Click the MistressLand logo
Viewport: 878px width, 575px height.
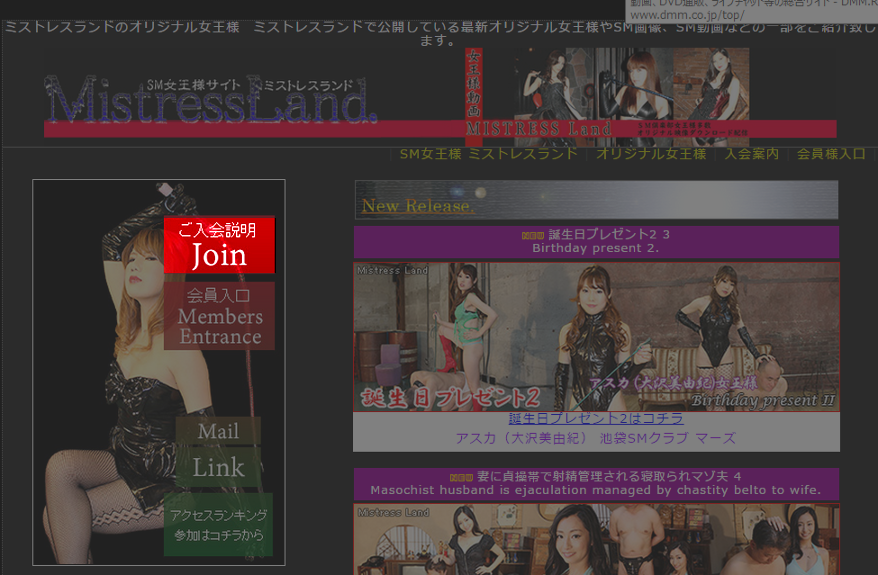point(210,102)
